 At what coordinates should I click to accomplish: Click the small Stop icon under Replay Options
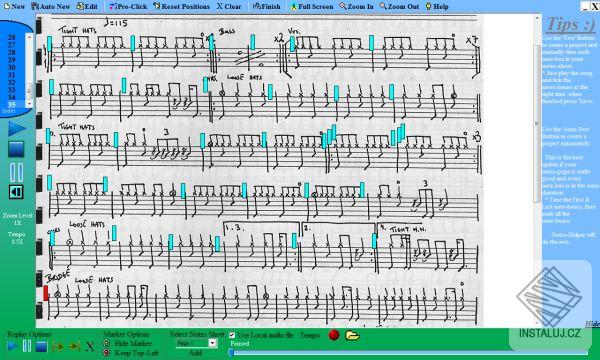tap(41, 347)
